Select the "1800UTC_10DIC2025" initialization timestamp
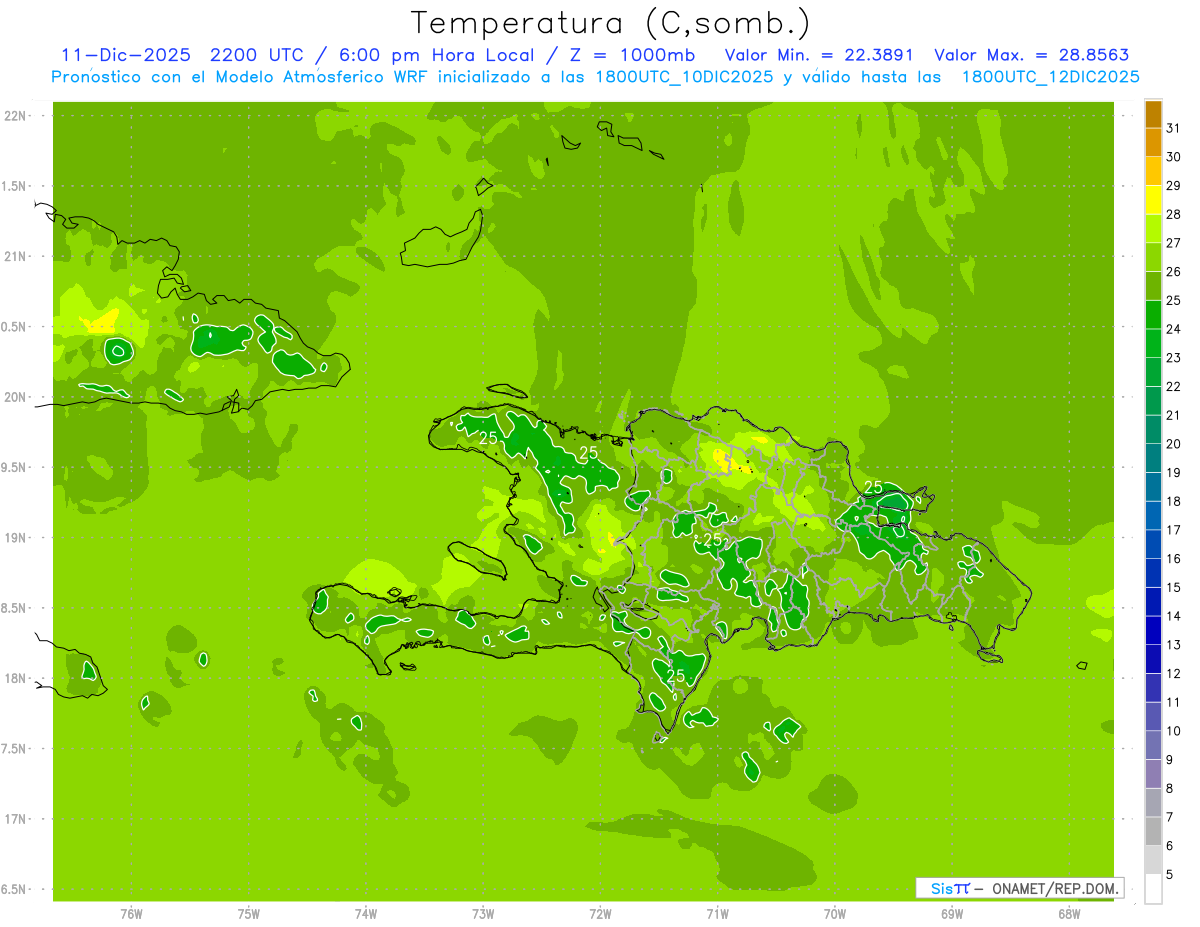 [680, 77]
